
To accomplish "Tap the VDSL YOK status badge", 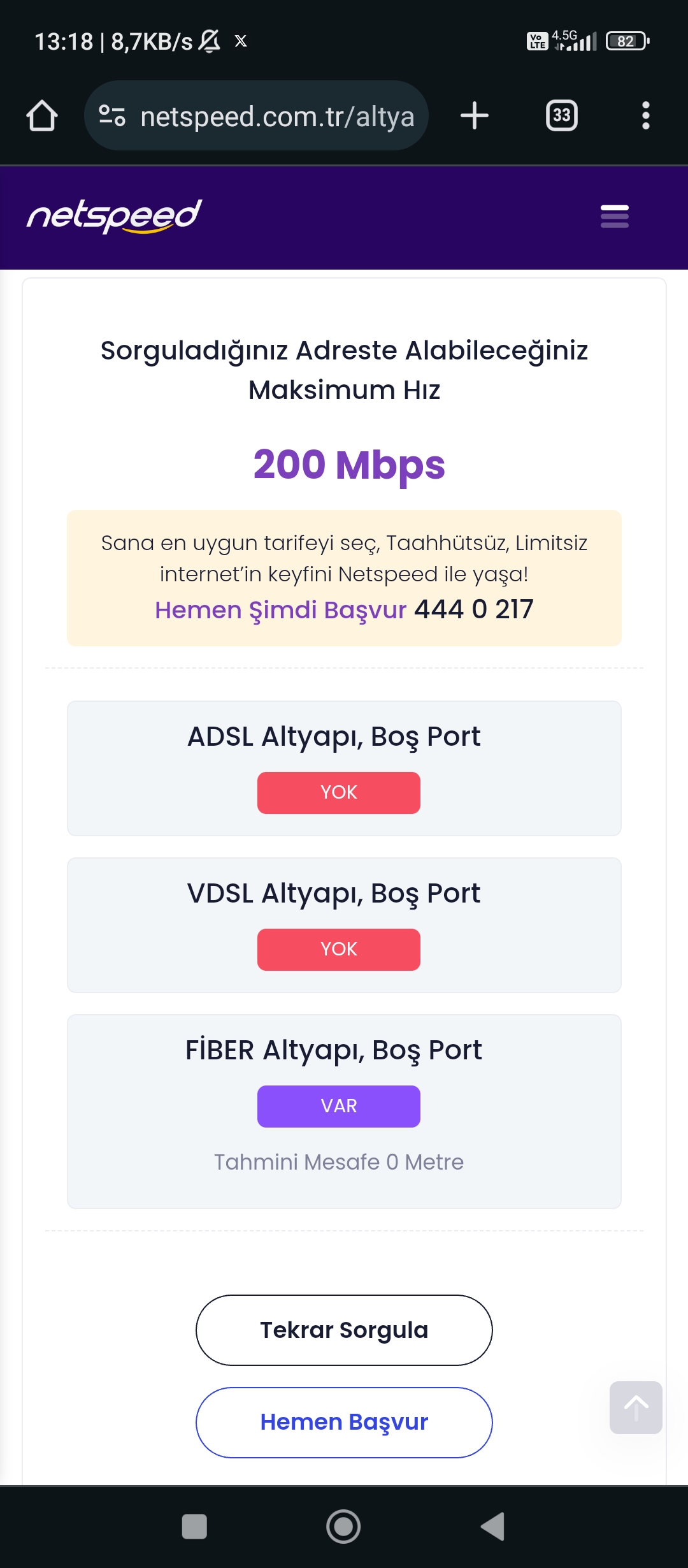I will [338, 949].
